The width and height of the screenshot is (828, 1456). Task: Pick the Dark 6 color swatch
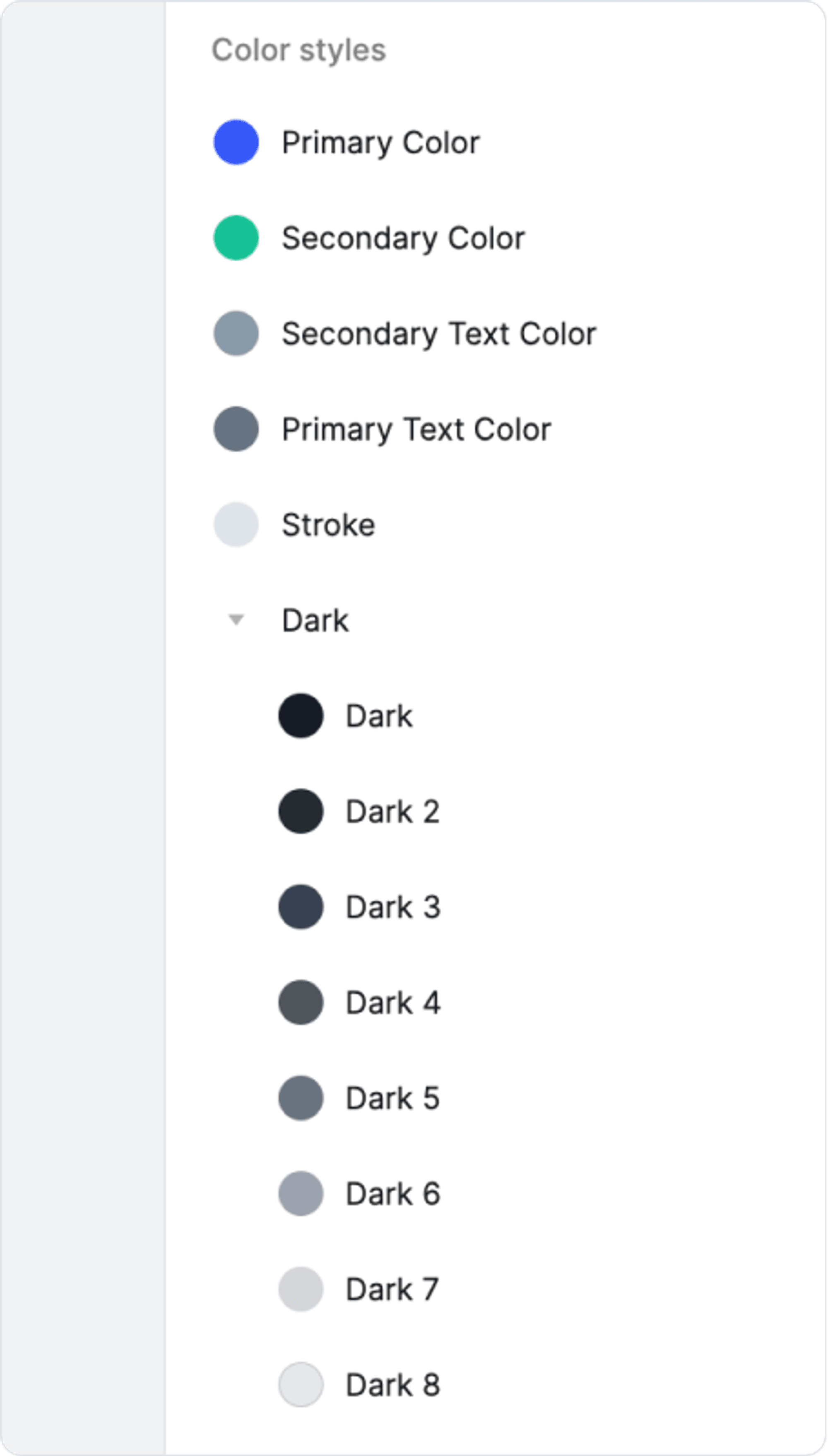coord(301,1193)
